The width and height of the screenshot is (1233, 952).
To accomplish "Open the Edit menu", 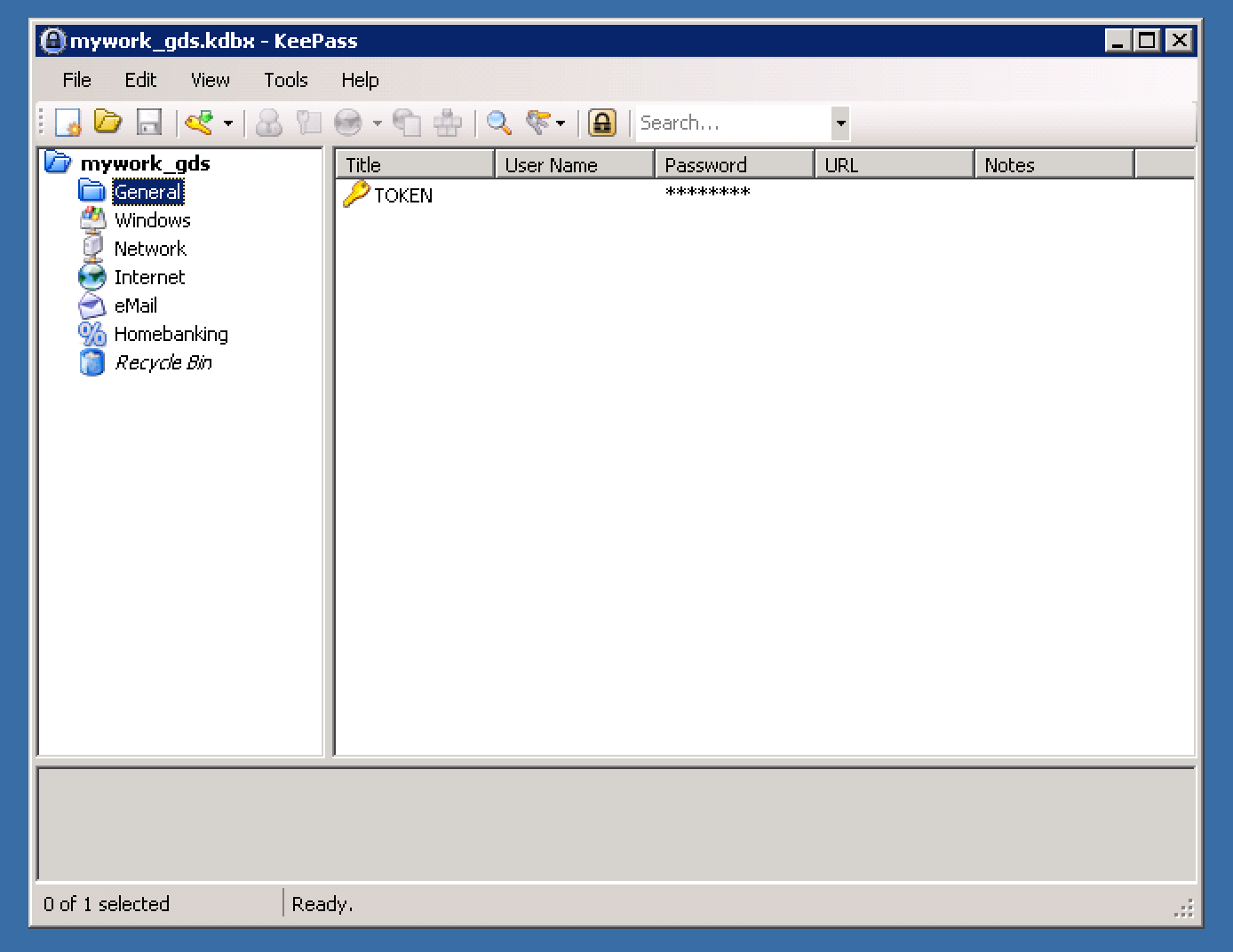I will tap(140, 80).
